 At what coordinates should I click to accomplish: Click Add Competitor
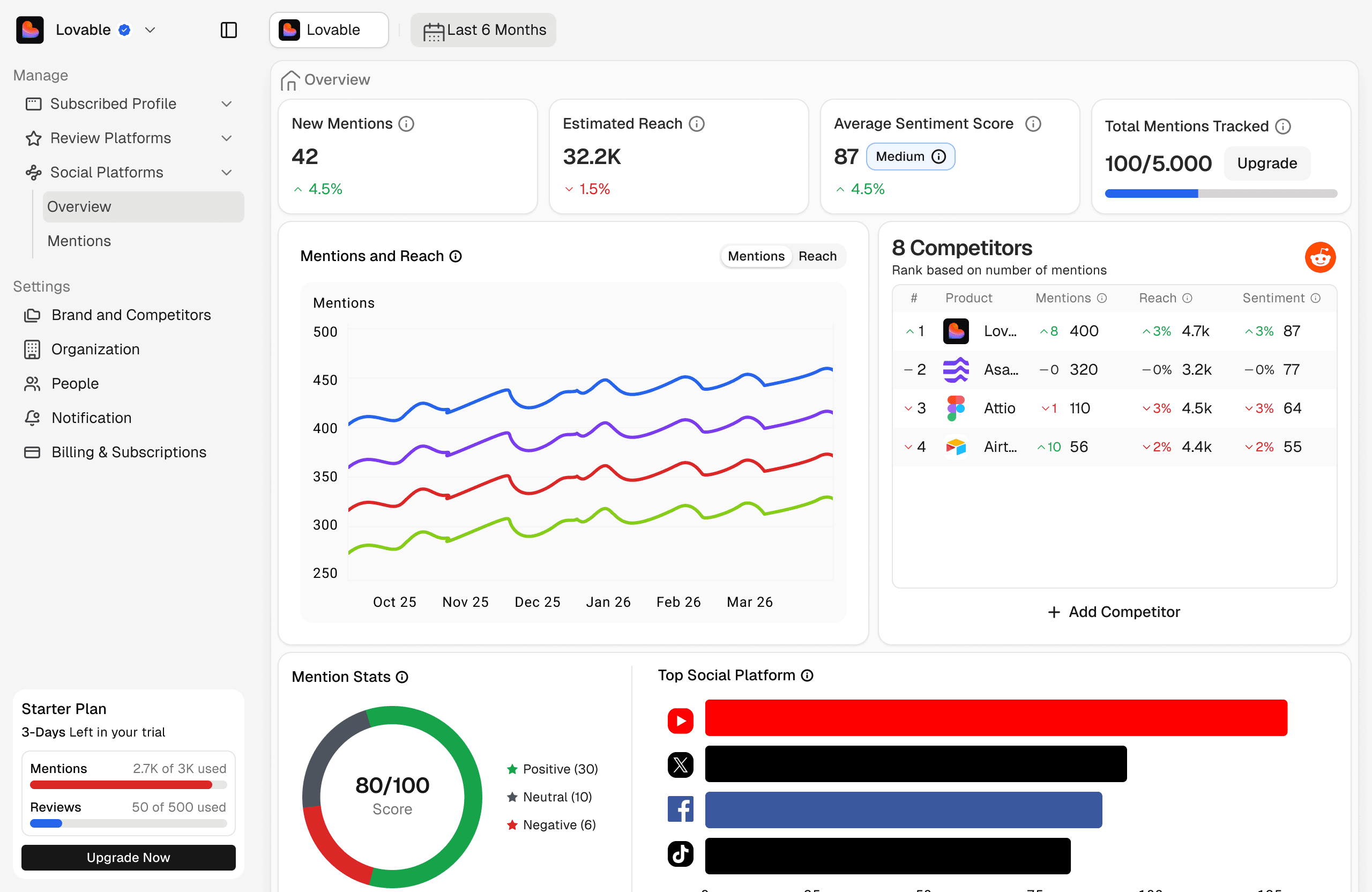[x=1114, y=612]
